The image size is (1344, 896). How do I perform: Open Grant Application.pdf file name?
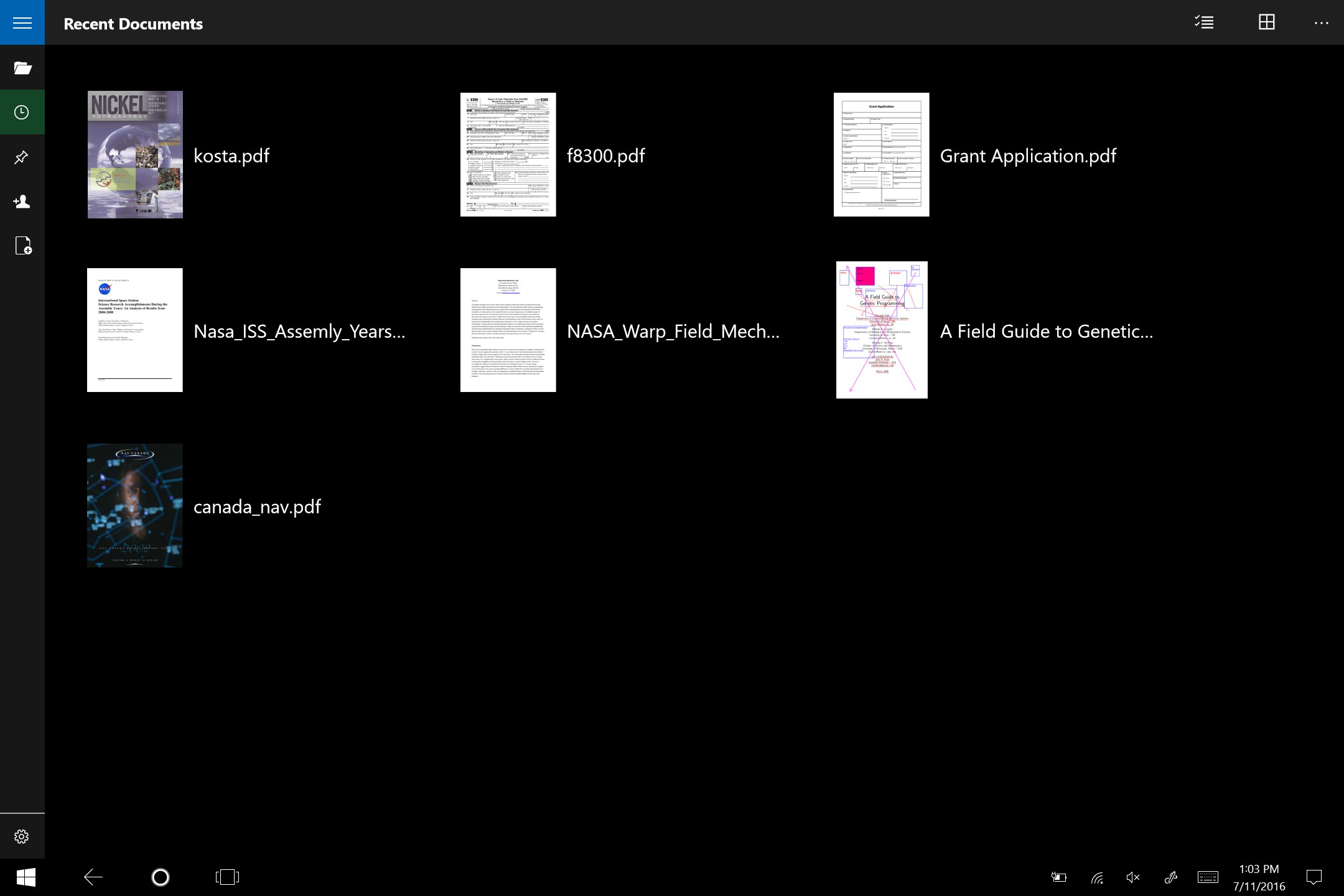point(1028,156)
